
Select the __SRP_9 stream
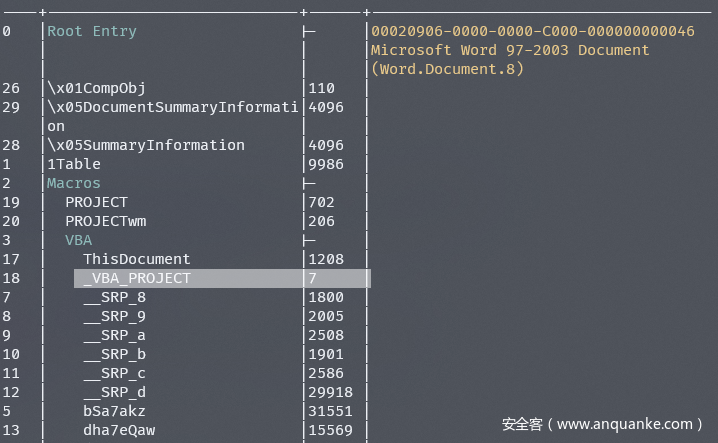tap(114, 316)
